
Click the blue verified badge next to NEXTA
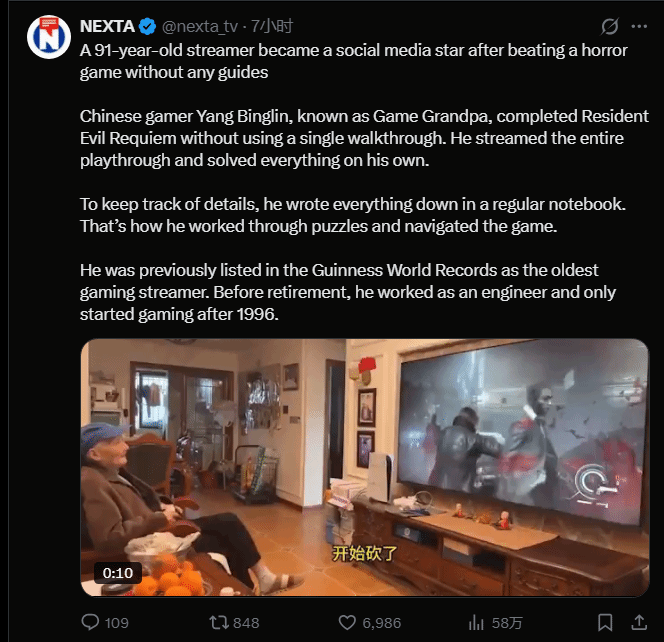click(x=147, y=27)
